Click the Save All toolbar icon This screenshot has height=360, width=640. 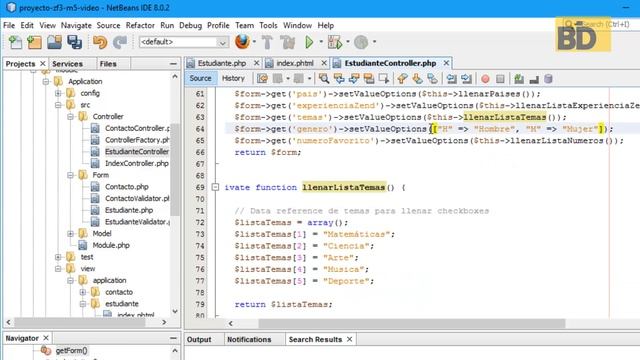pyautogui.click(x=75, y=42)
